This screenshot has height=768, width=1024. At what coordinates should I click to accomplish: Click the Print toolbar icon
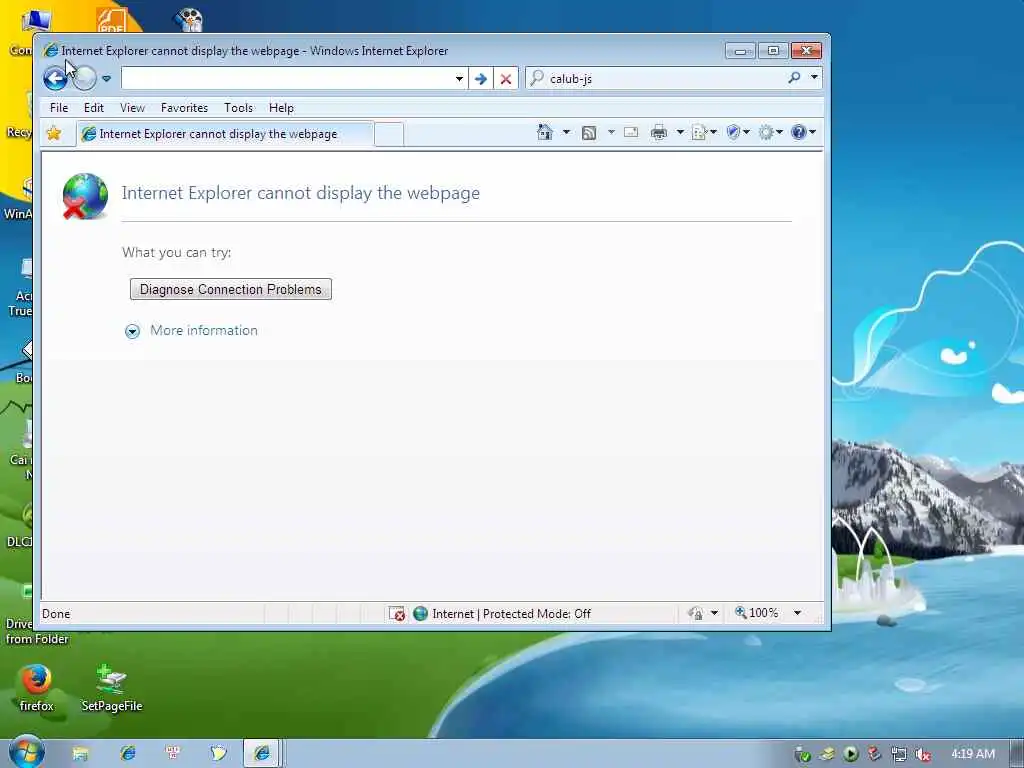pos(659,133)
